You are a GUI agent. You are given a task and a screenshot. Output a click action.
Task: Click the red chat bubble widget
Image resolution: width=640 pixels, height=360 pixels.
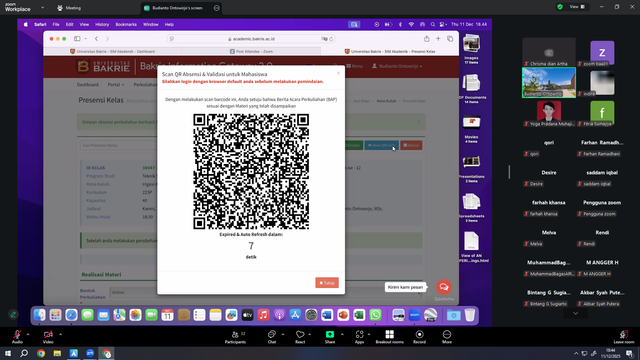pos(444,287)
